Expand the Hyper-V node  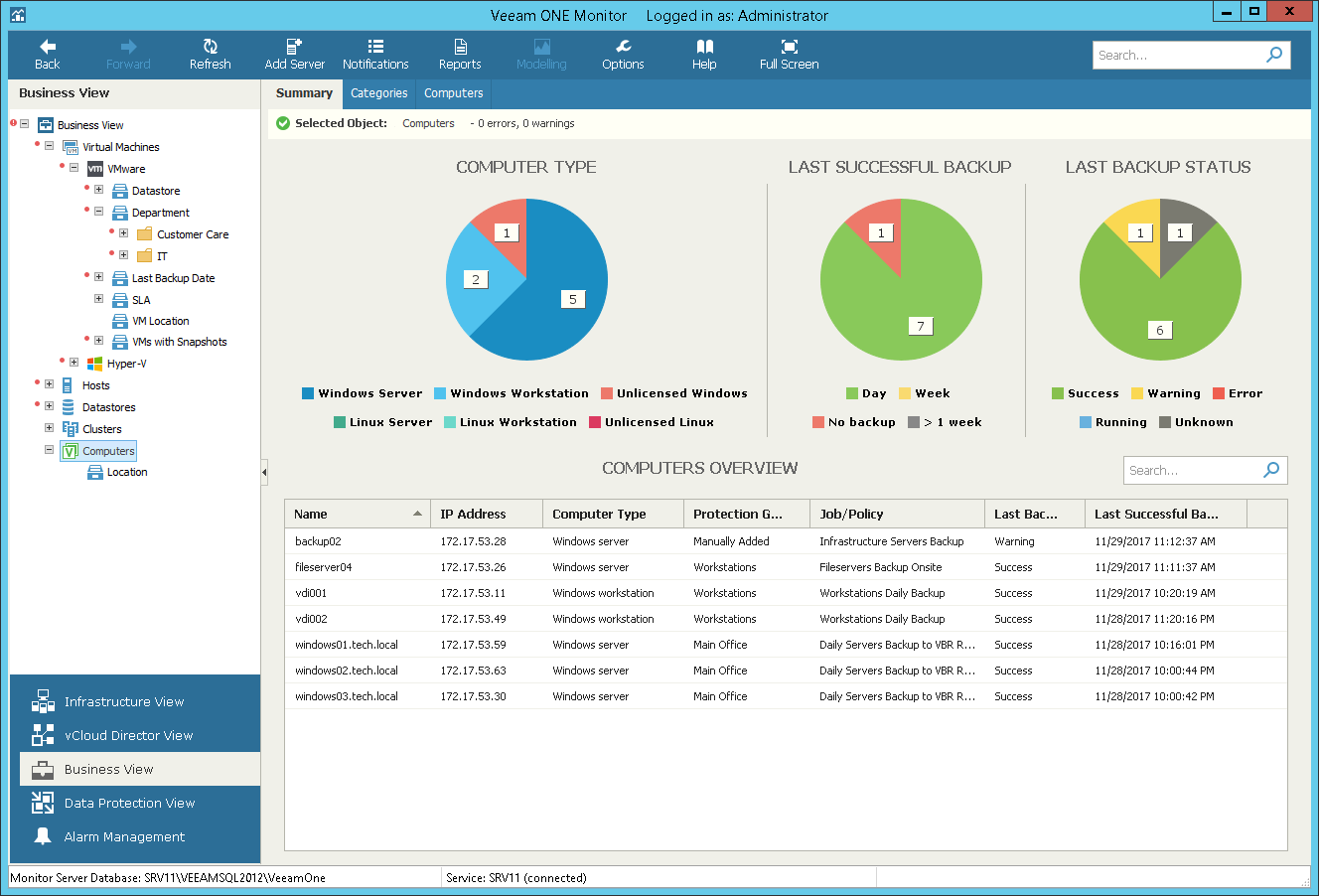click(73, 363)
